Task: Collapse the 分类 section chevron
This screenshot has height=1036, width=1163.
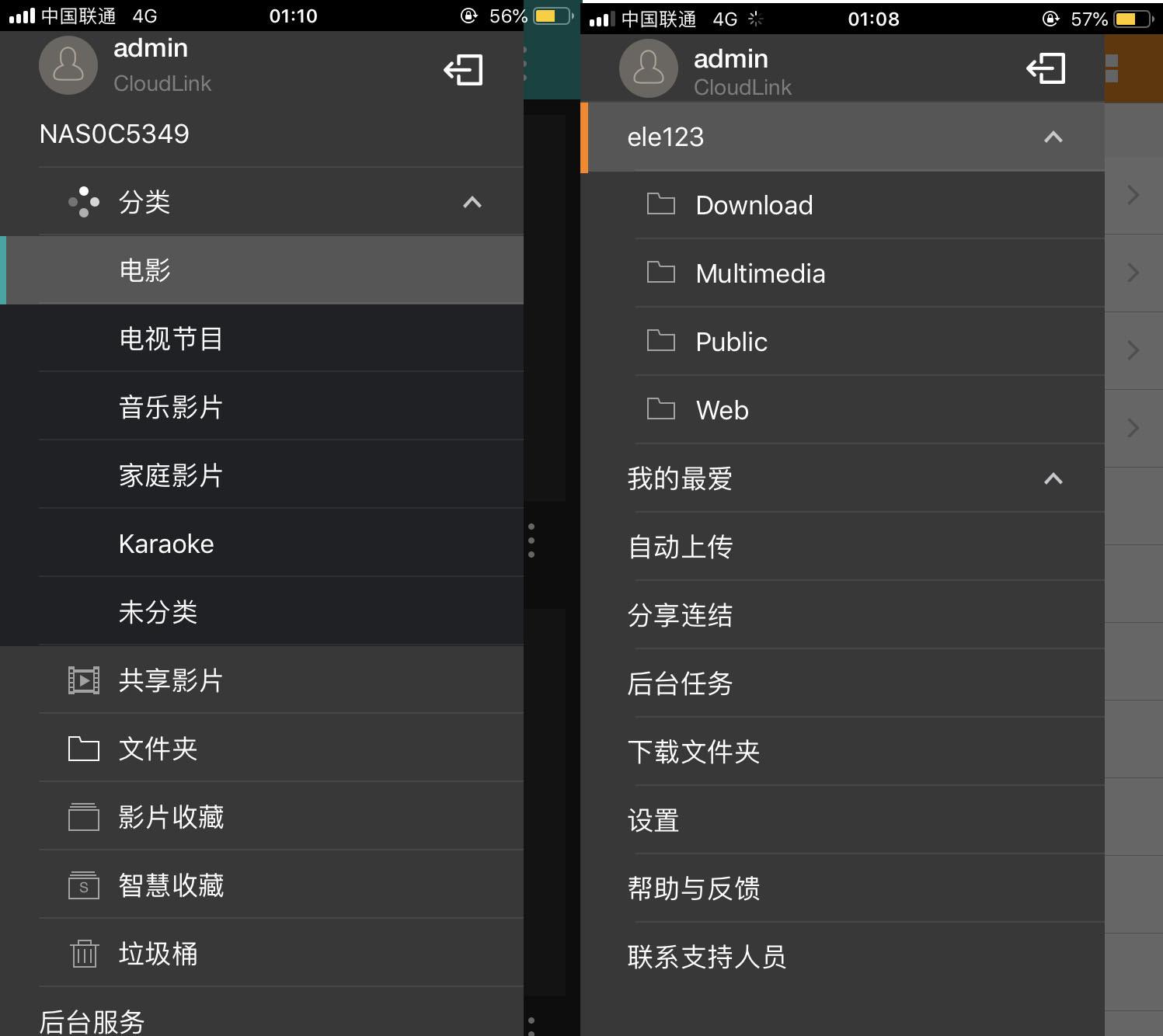Action: pos(472,202)
